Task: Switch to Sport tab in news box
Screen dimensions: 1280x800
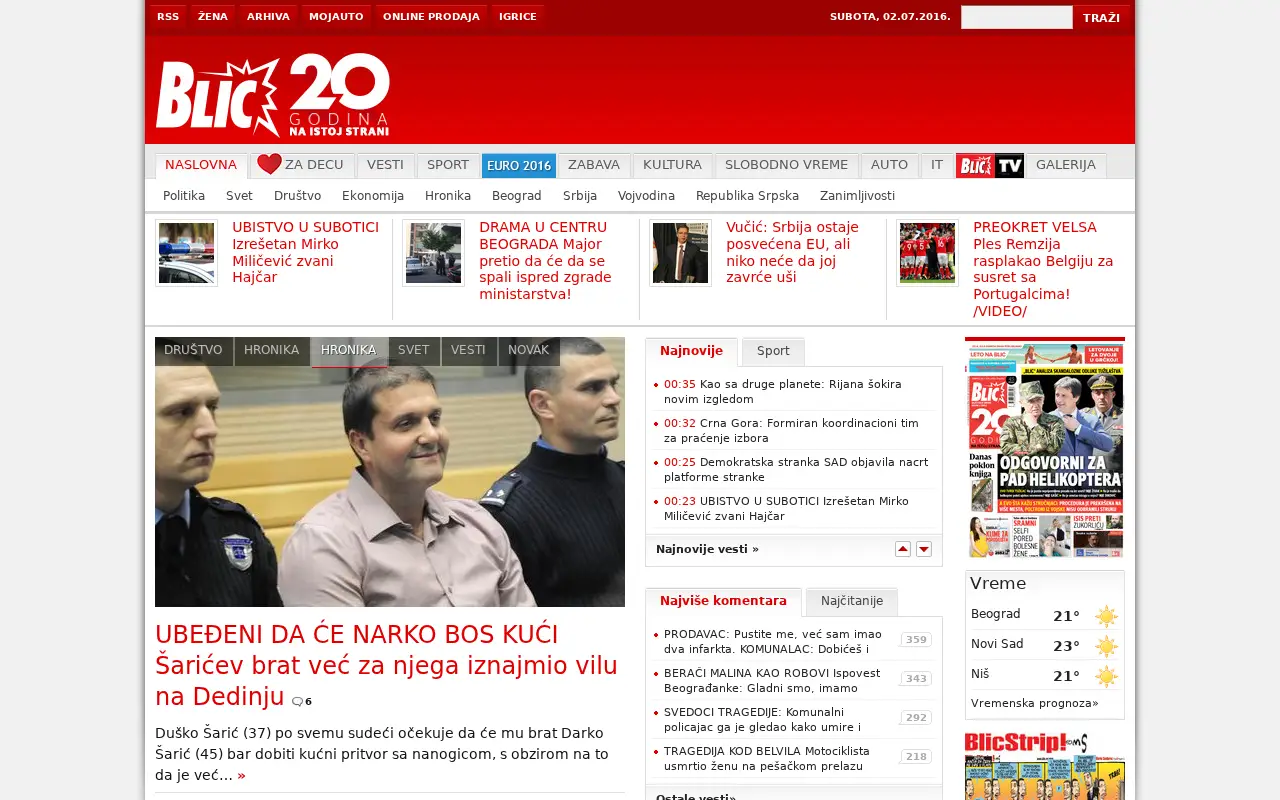Action: pos(773,351)
